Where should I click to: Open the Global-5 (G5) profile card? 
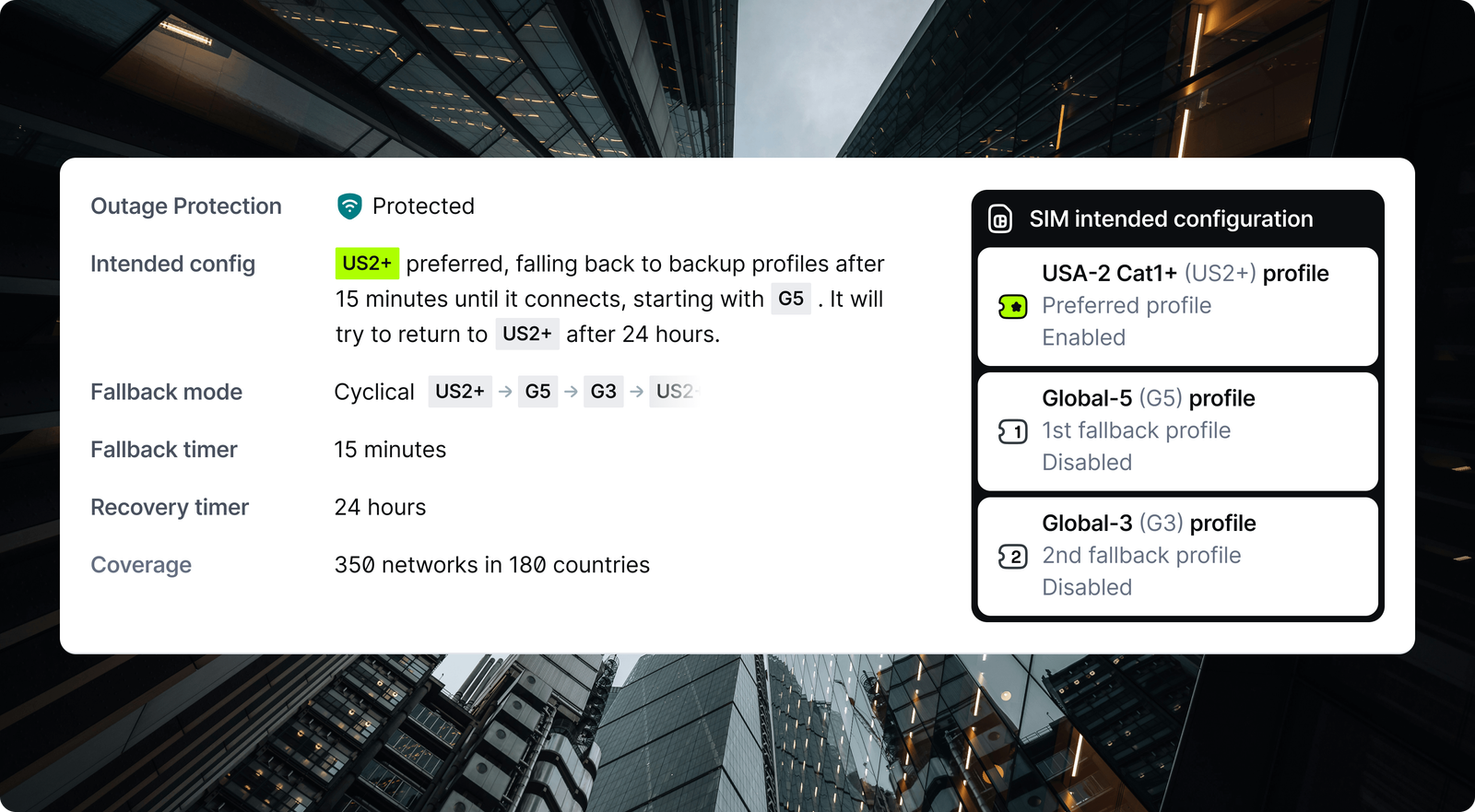(1177, 431)
